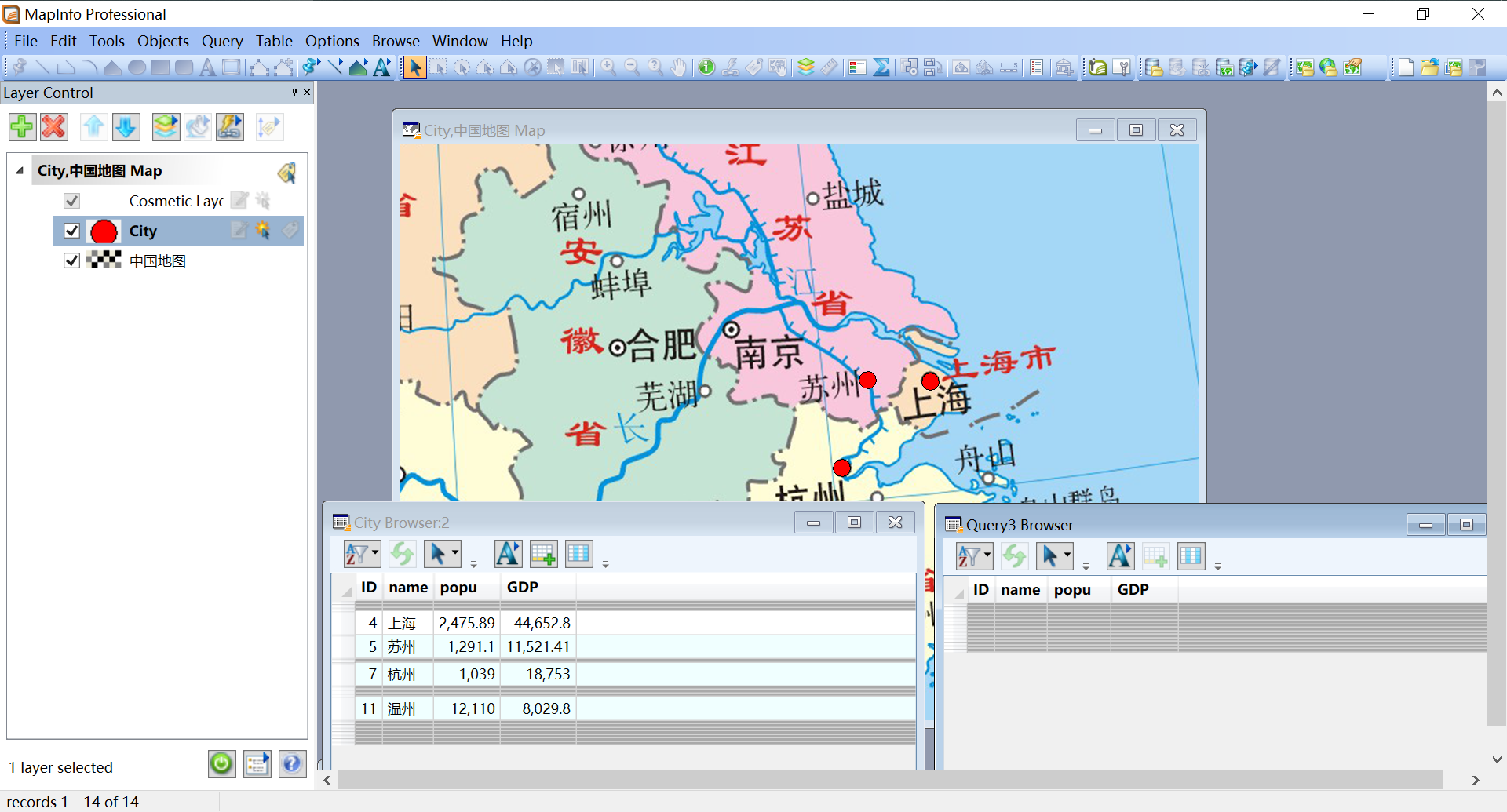Screen dimensions: 1507x812
Task: Click the checkered 中国地图 layer style swatch
Action: tap(104, 260)
